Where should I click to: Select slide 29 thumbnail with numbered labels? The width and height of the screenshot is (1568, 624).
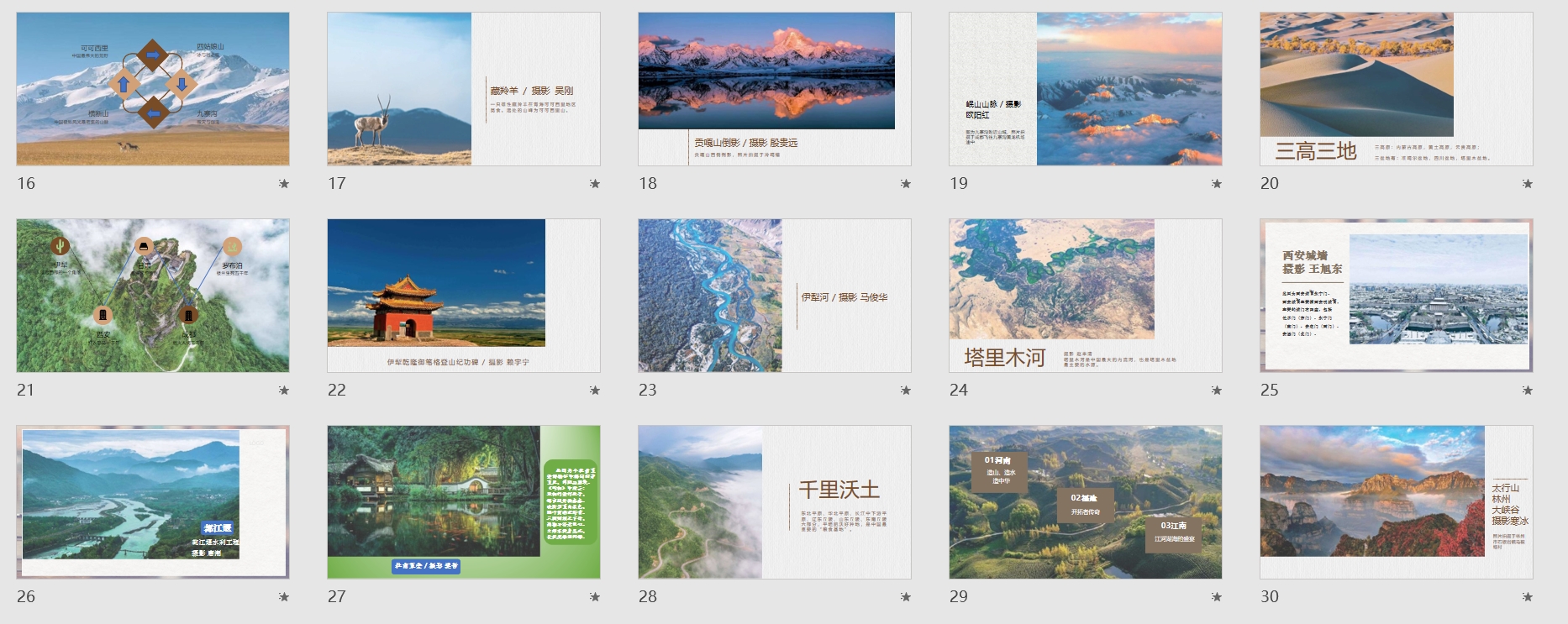tap(1086, 502)
